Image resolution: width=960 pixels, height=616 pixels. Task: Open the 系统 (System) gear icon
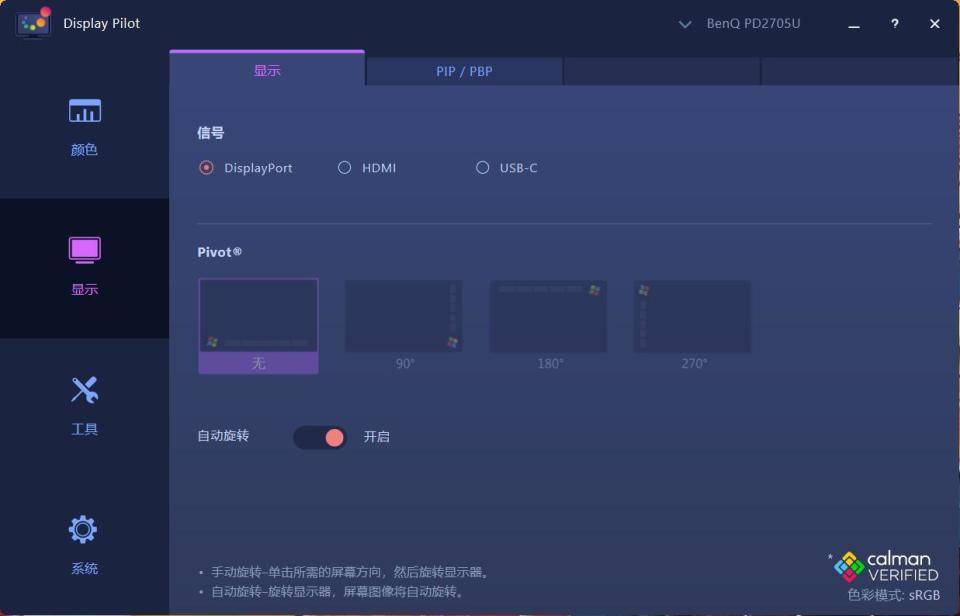point(84,529)
